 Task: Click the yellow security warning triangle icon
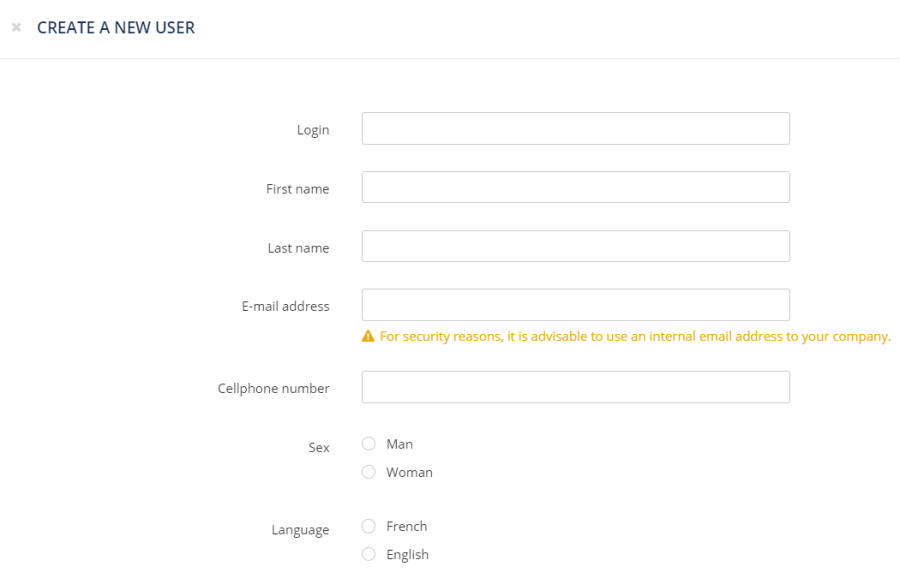click(x=368, y=337)
